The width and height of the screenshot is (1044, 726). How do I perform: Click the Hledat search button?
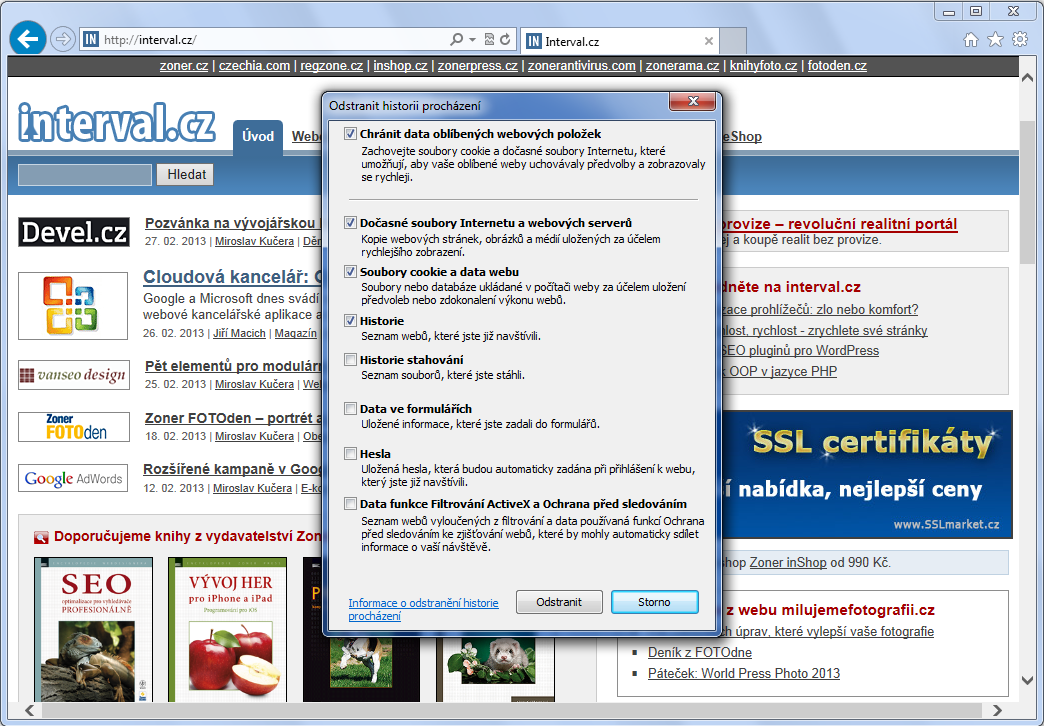[186, 175]
